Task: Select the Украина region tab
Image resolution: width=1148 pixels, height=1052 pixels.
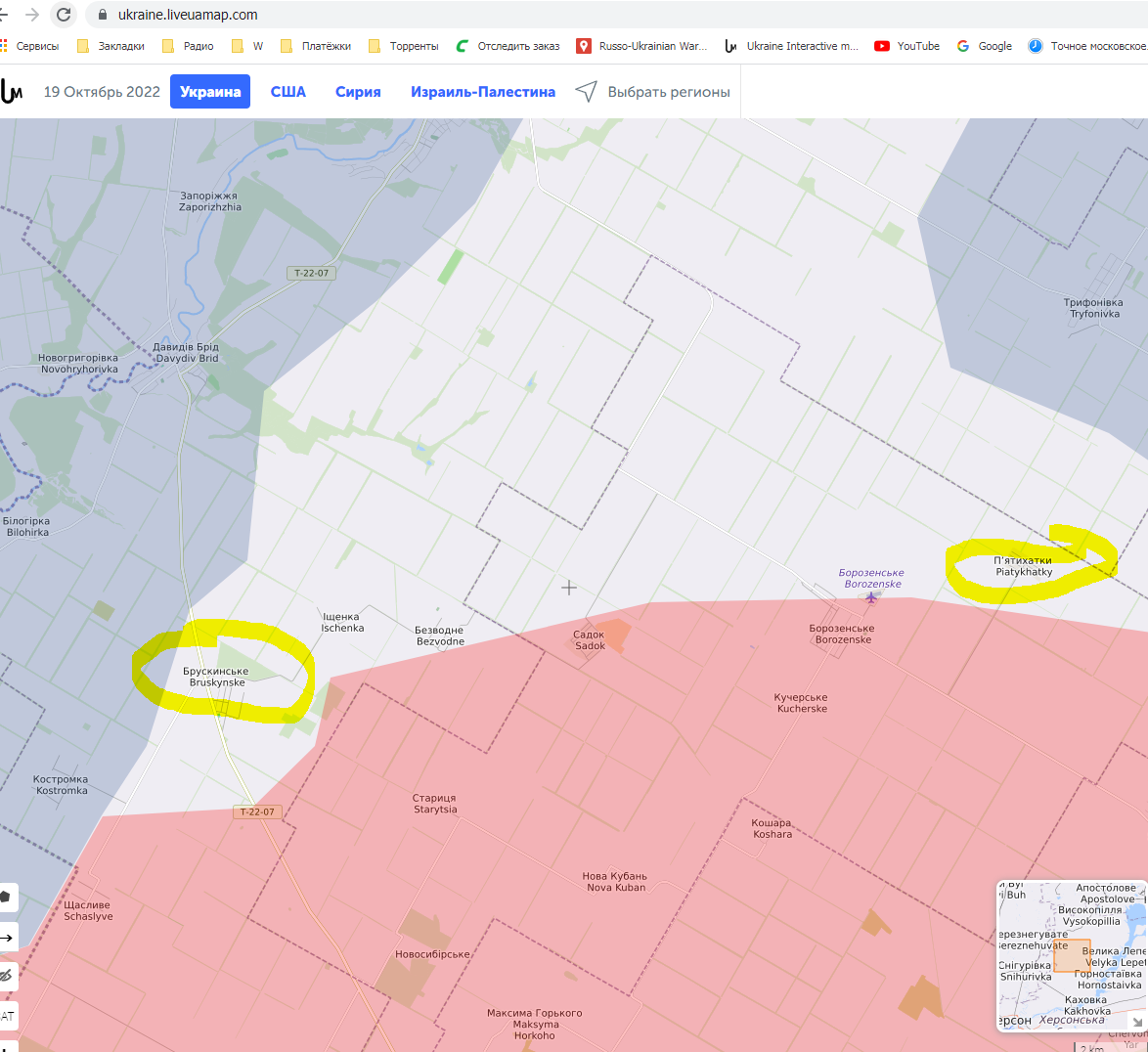Action: coord(210,92)
